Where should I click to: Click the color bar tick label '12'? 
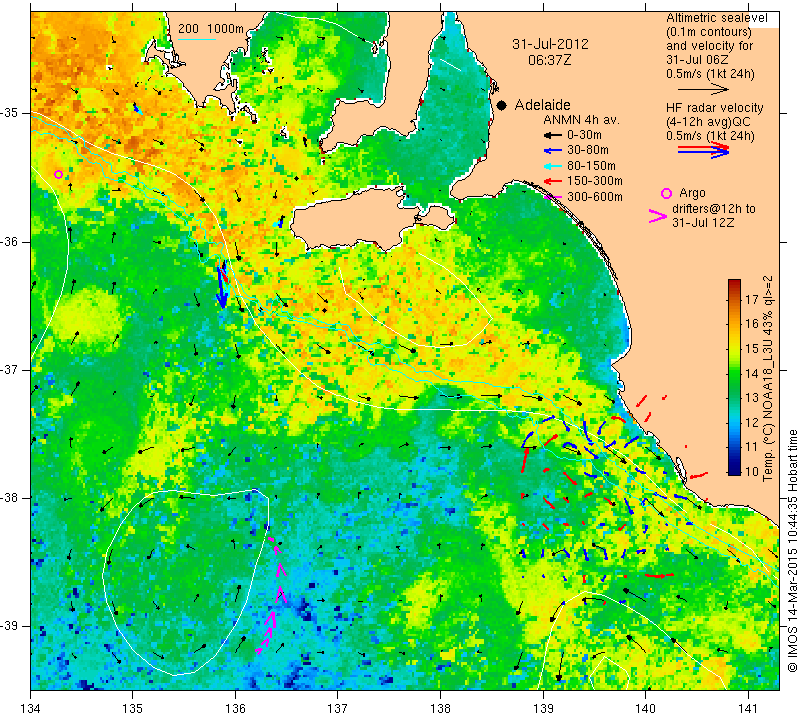(x=752, y=423)
